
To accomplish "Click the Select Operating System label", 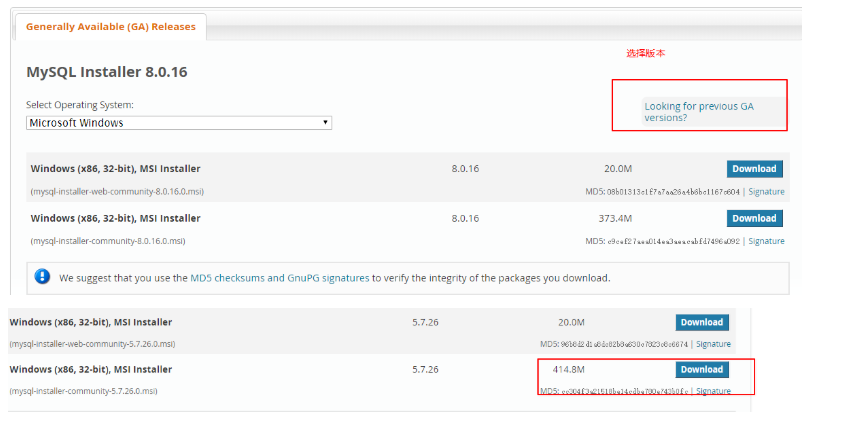I will pyautogui.click(x=80, y=105).
